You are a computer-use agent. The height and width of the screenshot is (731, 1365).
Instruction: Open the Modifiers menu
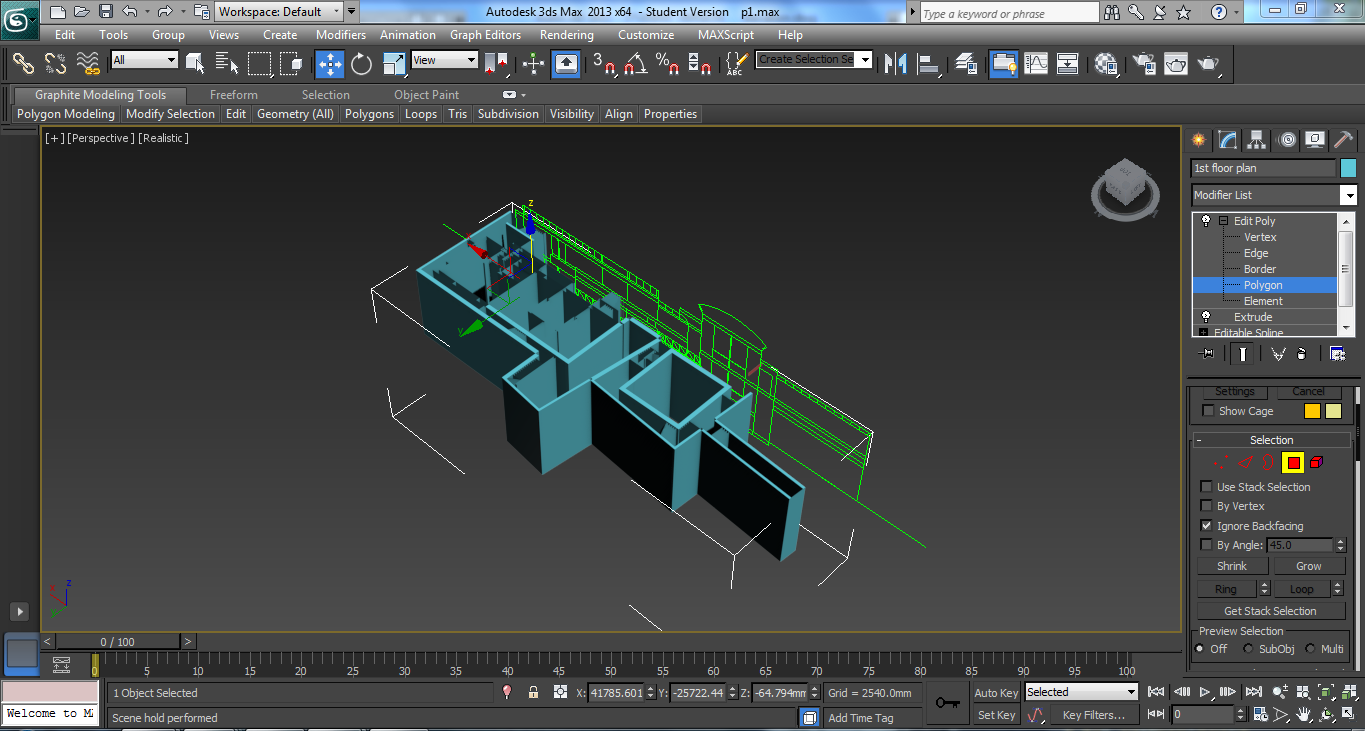[x=341, y=35]
